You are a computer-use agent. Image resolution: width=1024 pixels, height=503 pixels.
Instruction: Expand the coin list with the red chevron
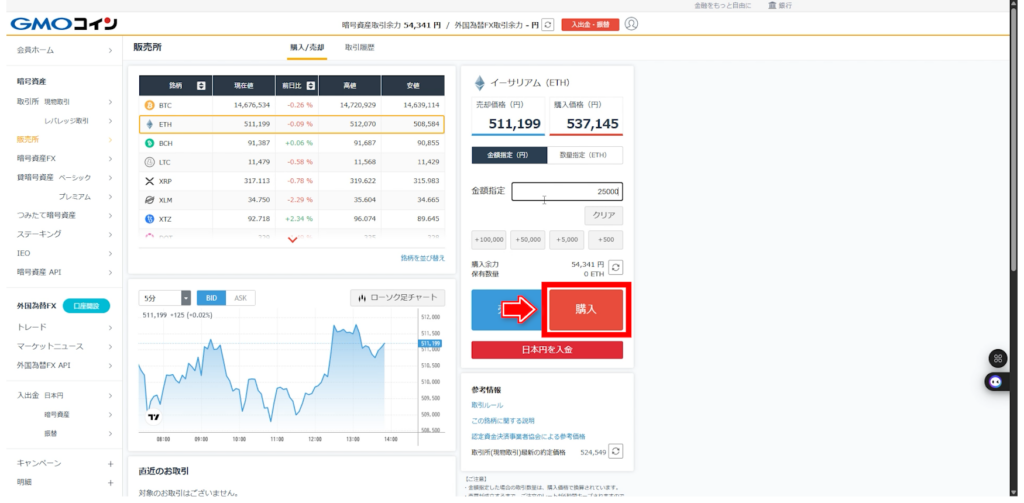tap(292, 240)
